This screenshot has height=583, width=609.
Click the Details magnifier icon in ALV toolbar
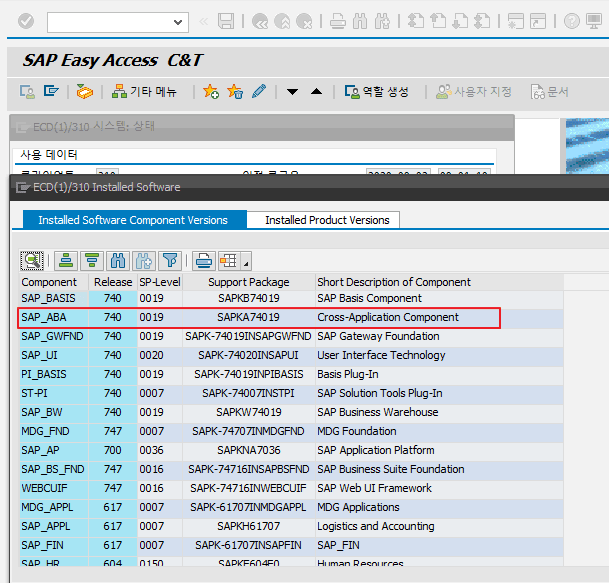click(x=33, y=260)
